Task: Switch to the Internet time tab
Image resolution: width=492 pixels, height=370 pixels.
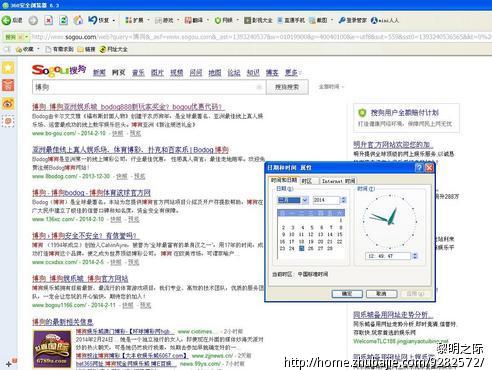Action: pyautogui.click(x=338, y=181)
